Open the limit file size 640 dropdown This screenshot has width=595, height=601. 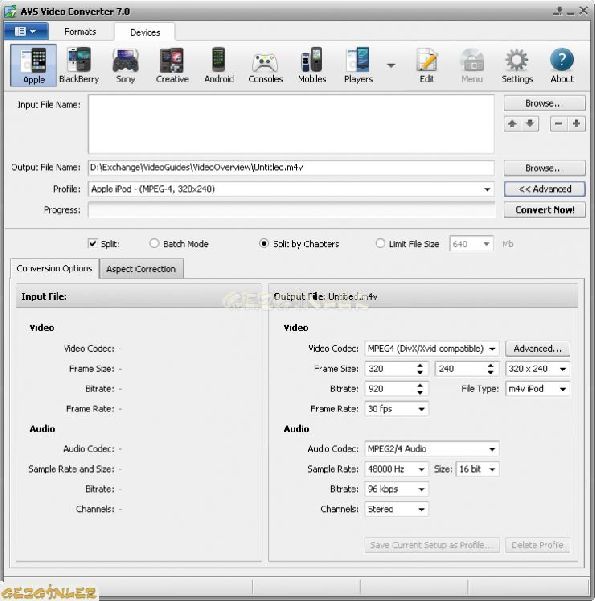click(x=486, y=244)
